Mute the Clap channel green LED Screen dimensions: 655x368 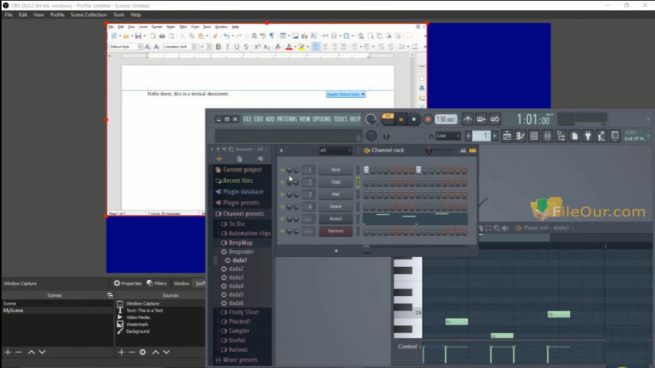(x=282, y=183)
